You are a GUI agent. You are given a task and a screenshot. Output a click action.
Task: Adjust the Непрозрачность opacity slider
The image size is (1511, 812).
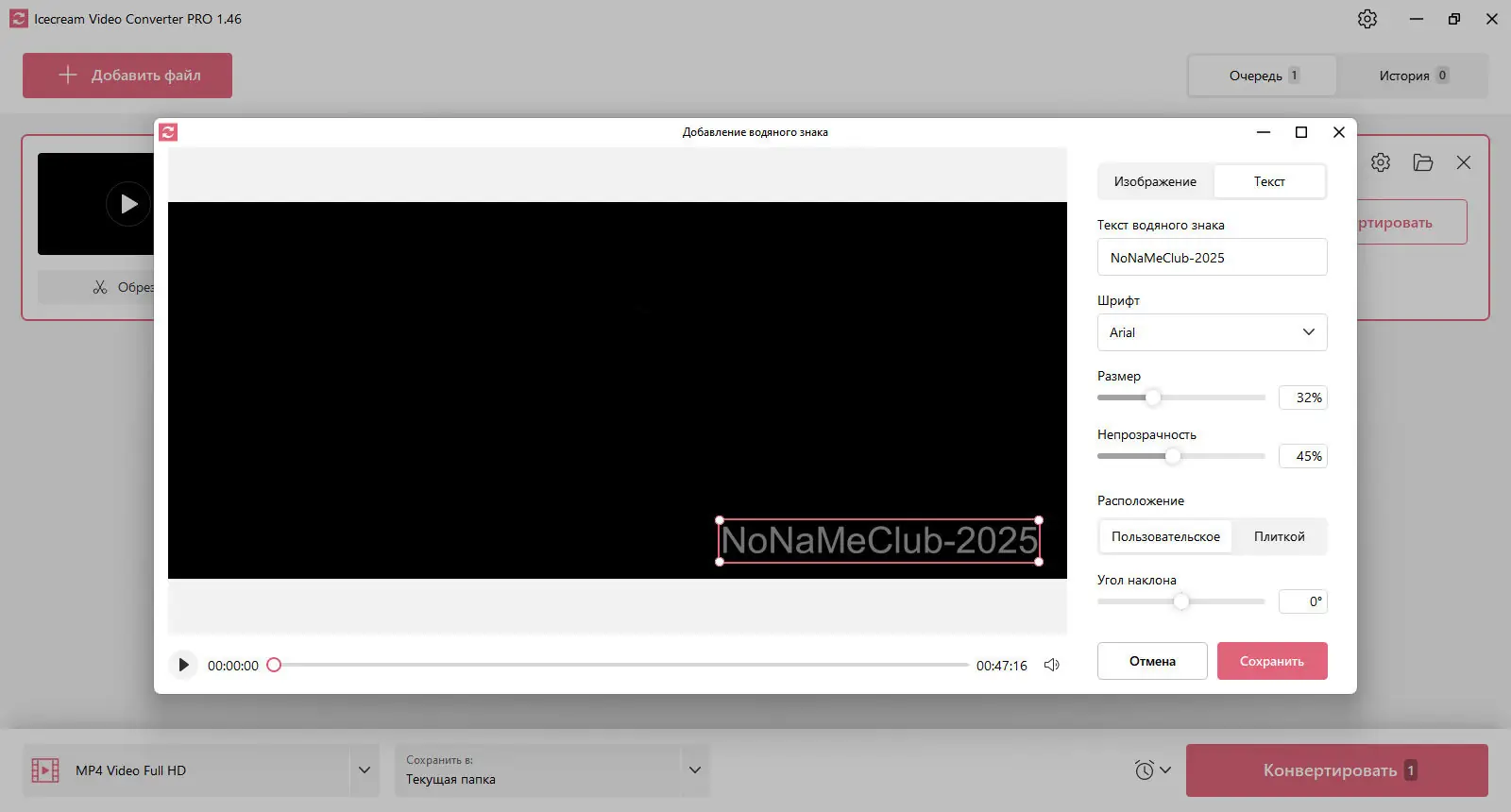coord(1173,456)
